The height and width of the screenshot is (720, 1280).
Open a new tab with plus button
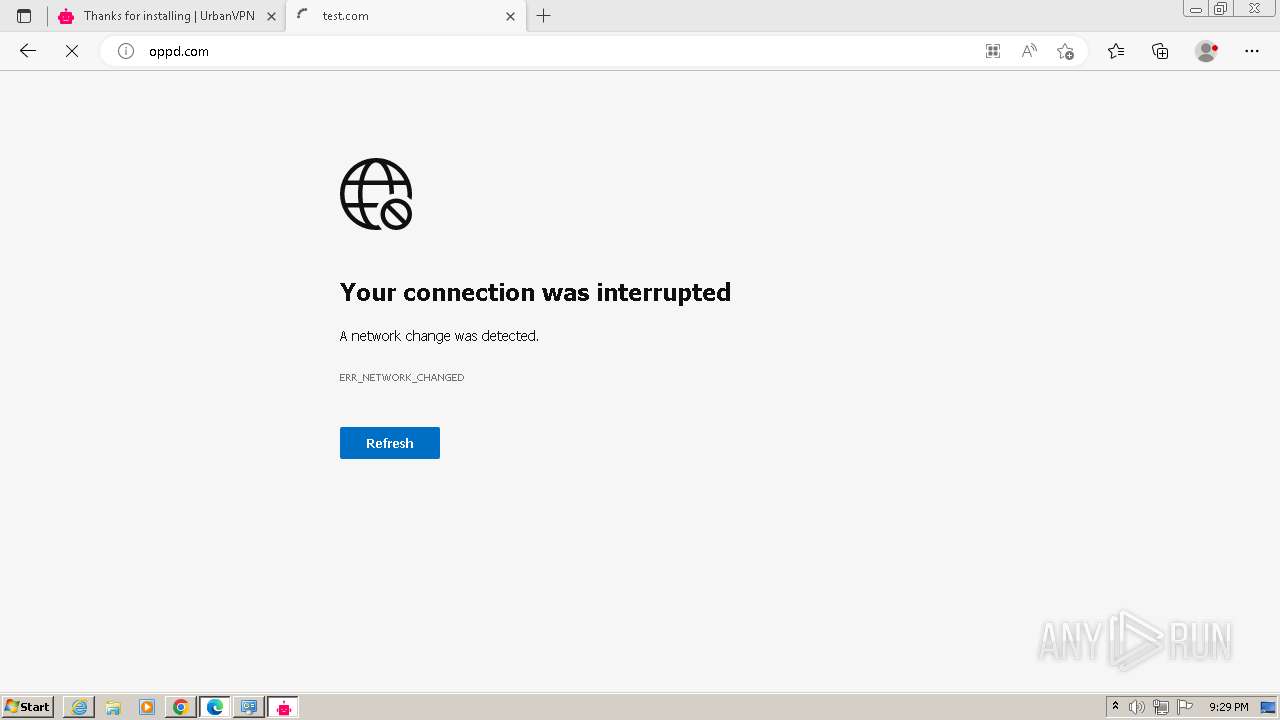544,16
